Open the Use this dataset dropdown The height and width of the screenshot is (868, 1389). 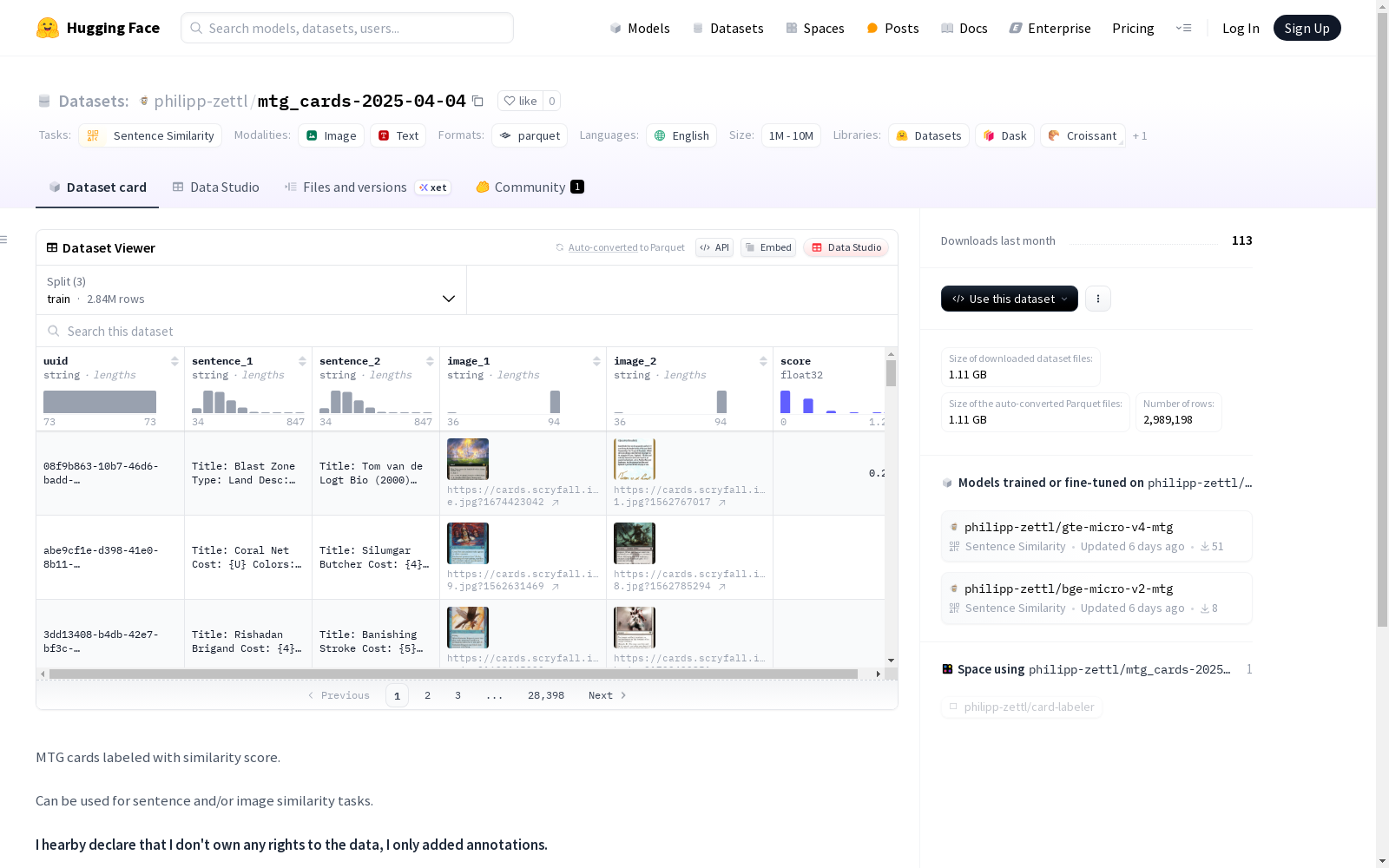pos(1010,299)
